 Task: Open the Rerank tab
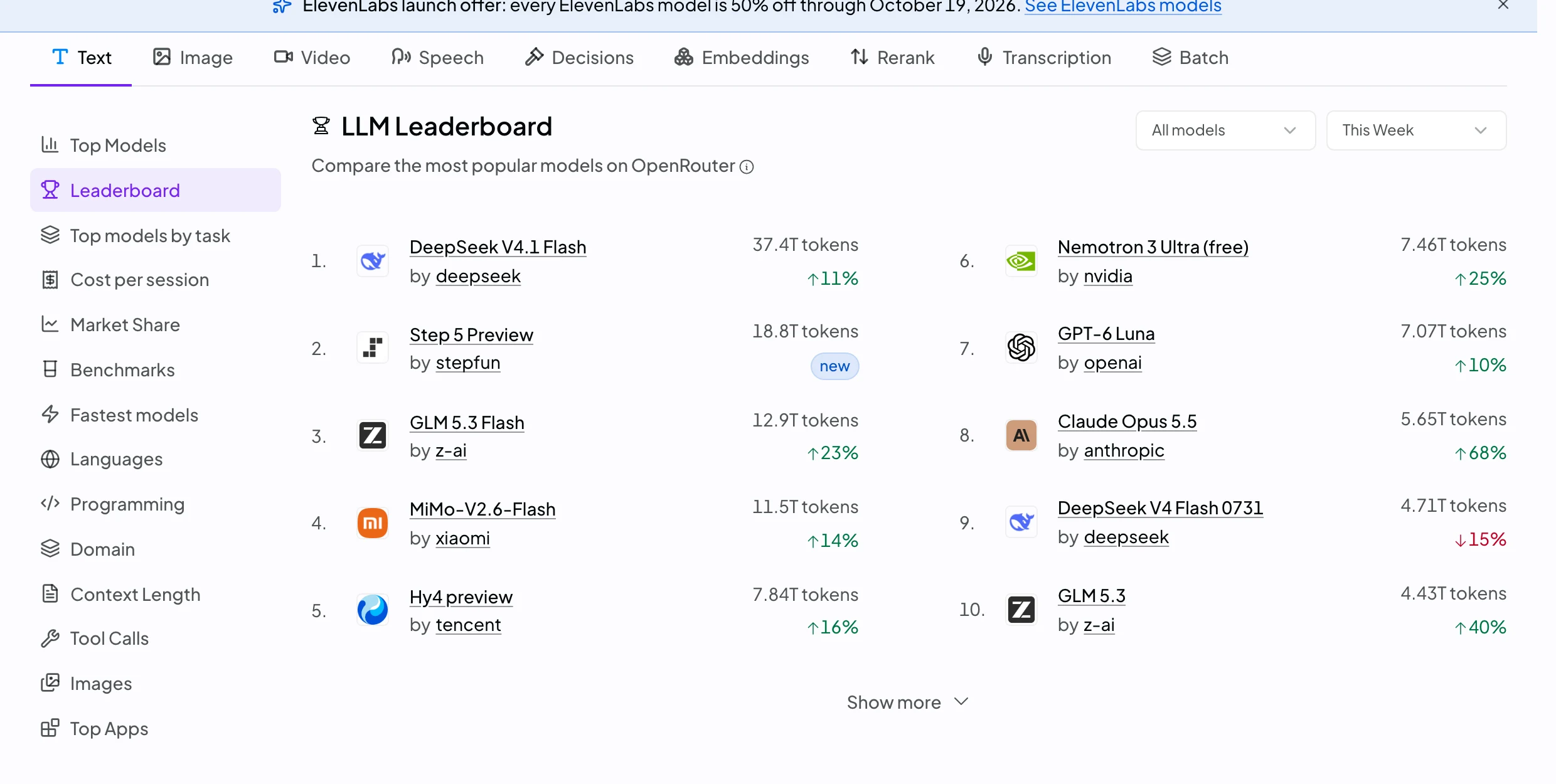click(x=892, y=58)
